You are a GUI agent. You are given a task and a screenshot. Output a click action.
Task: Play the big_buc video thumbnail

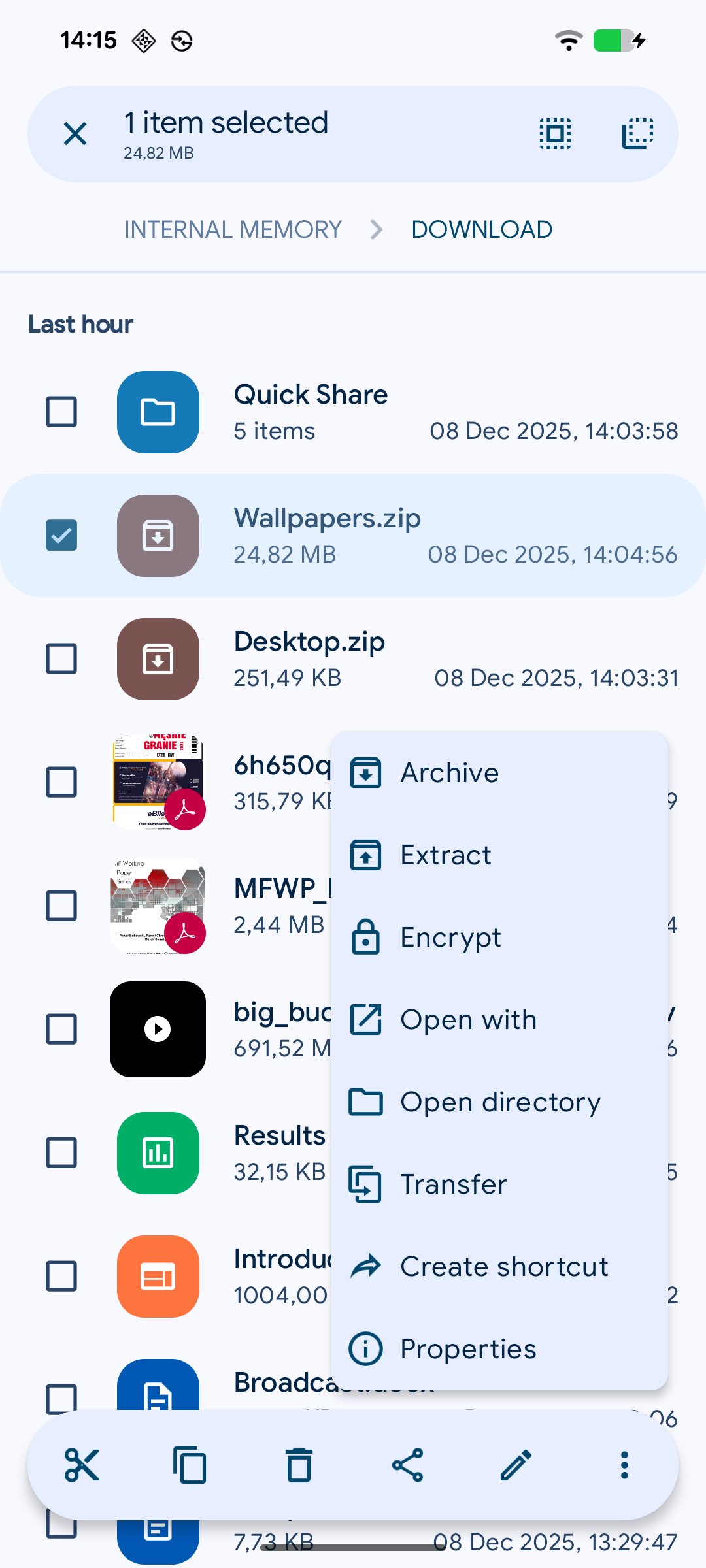point(158,1029)
